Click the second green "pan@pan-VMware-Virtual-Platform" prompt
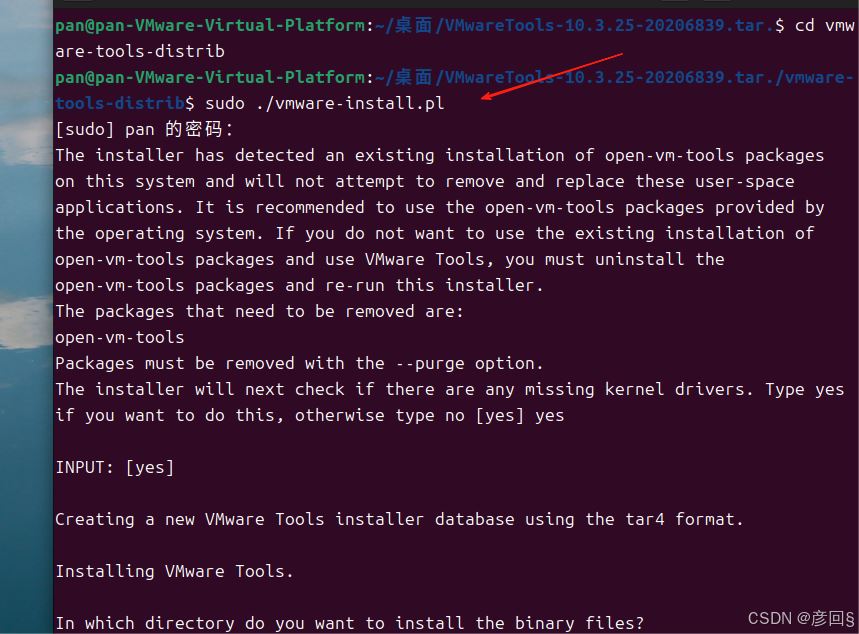The image size is (859, 634). coord(210,77)
